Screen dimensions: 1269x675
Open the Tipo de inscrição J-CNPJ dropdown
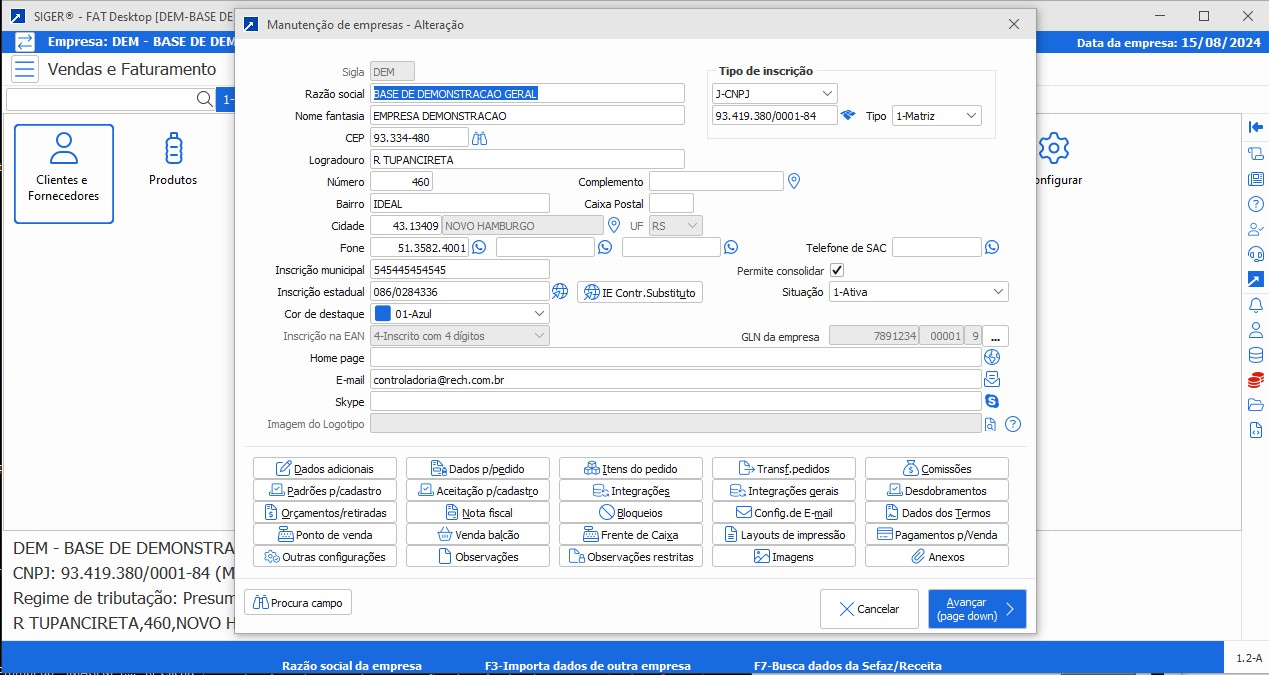tap(774, 93)
